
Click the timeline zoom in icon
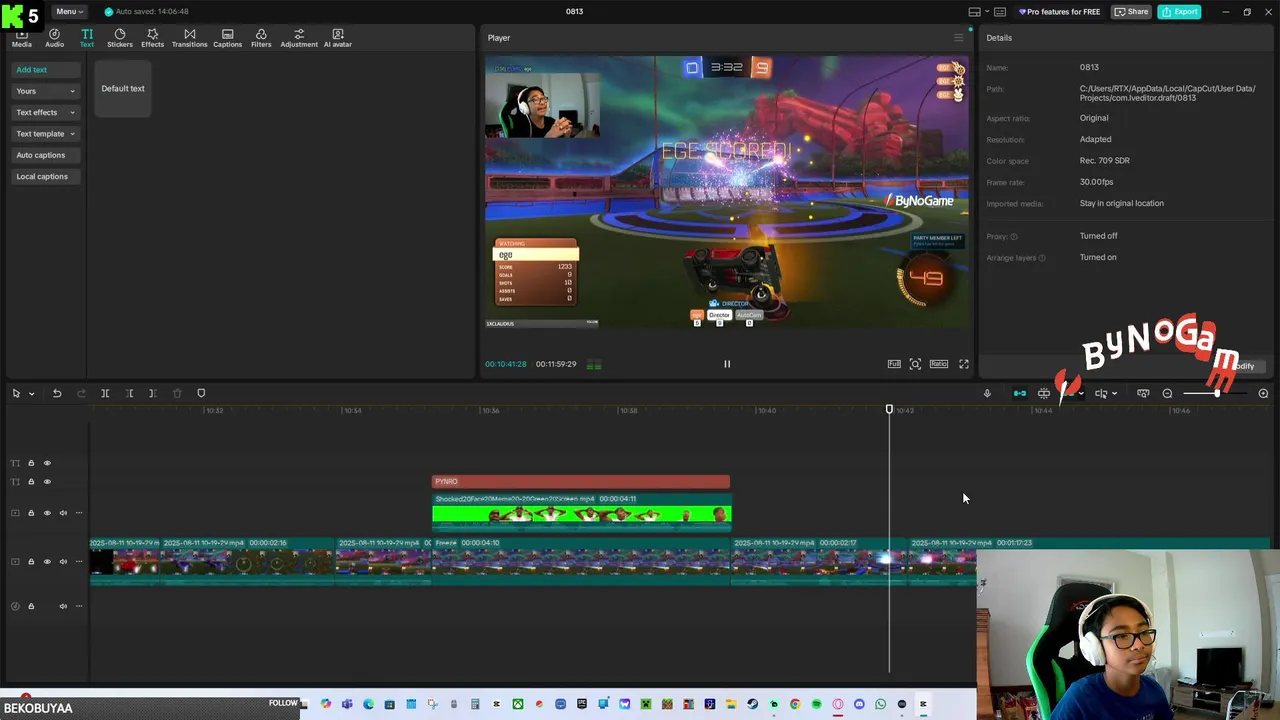[x=1263, y=393]
